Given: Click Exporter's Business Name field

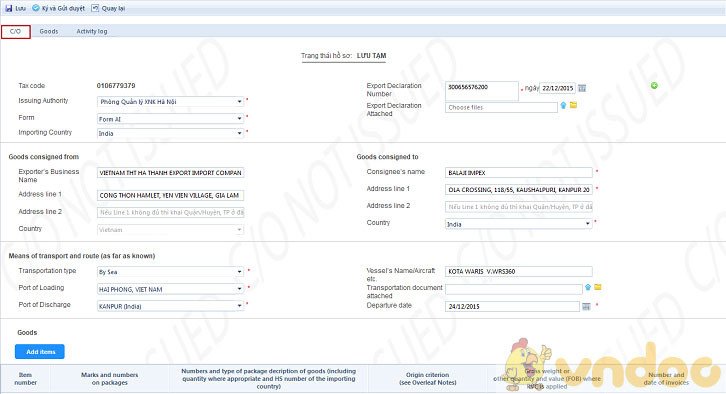Looking at the screenshot, I should 170,173.
